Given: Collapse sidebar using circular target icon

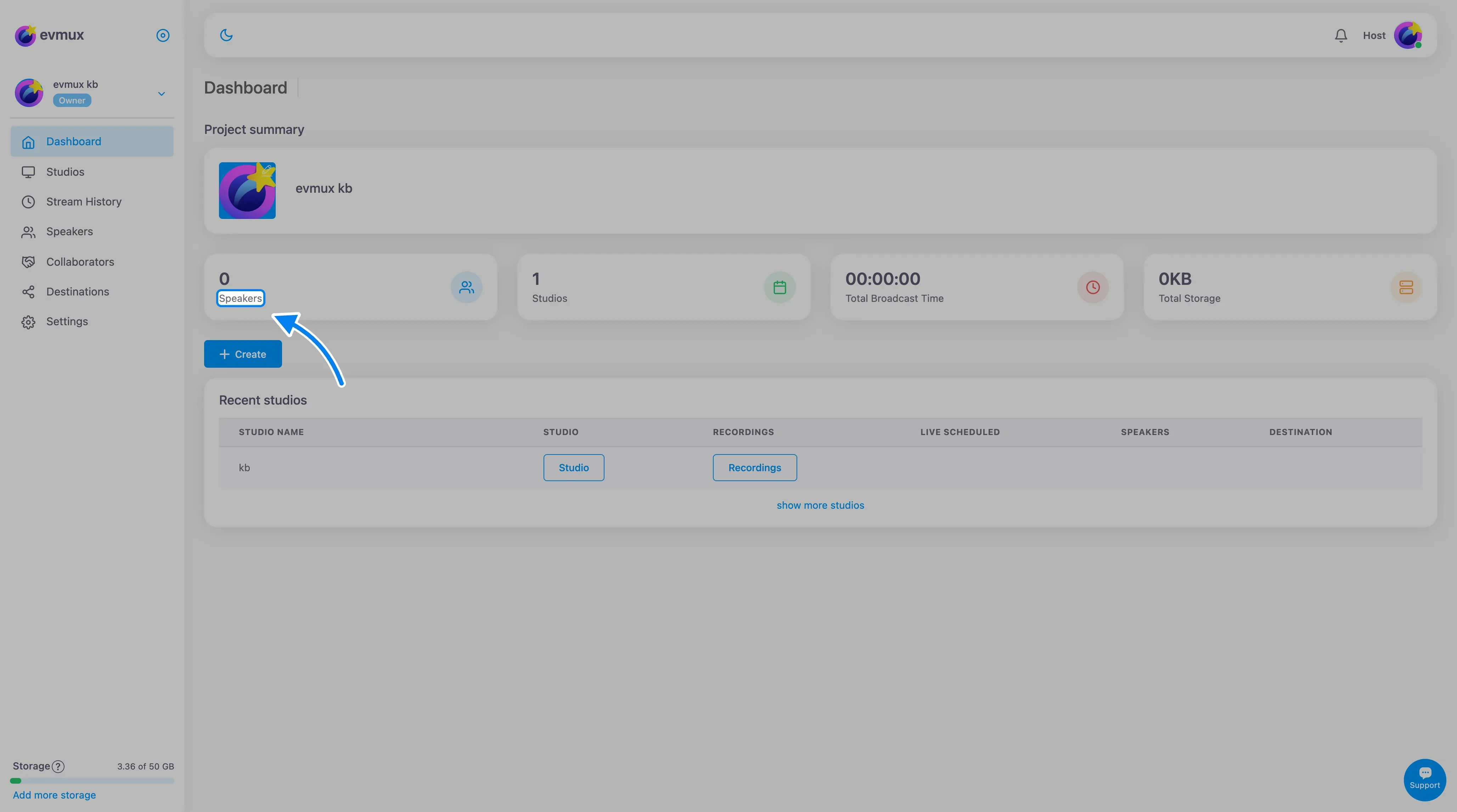Looking at the screenshot, I should (x=163, y=36).
